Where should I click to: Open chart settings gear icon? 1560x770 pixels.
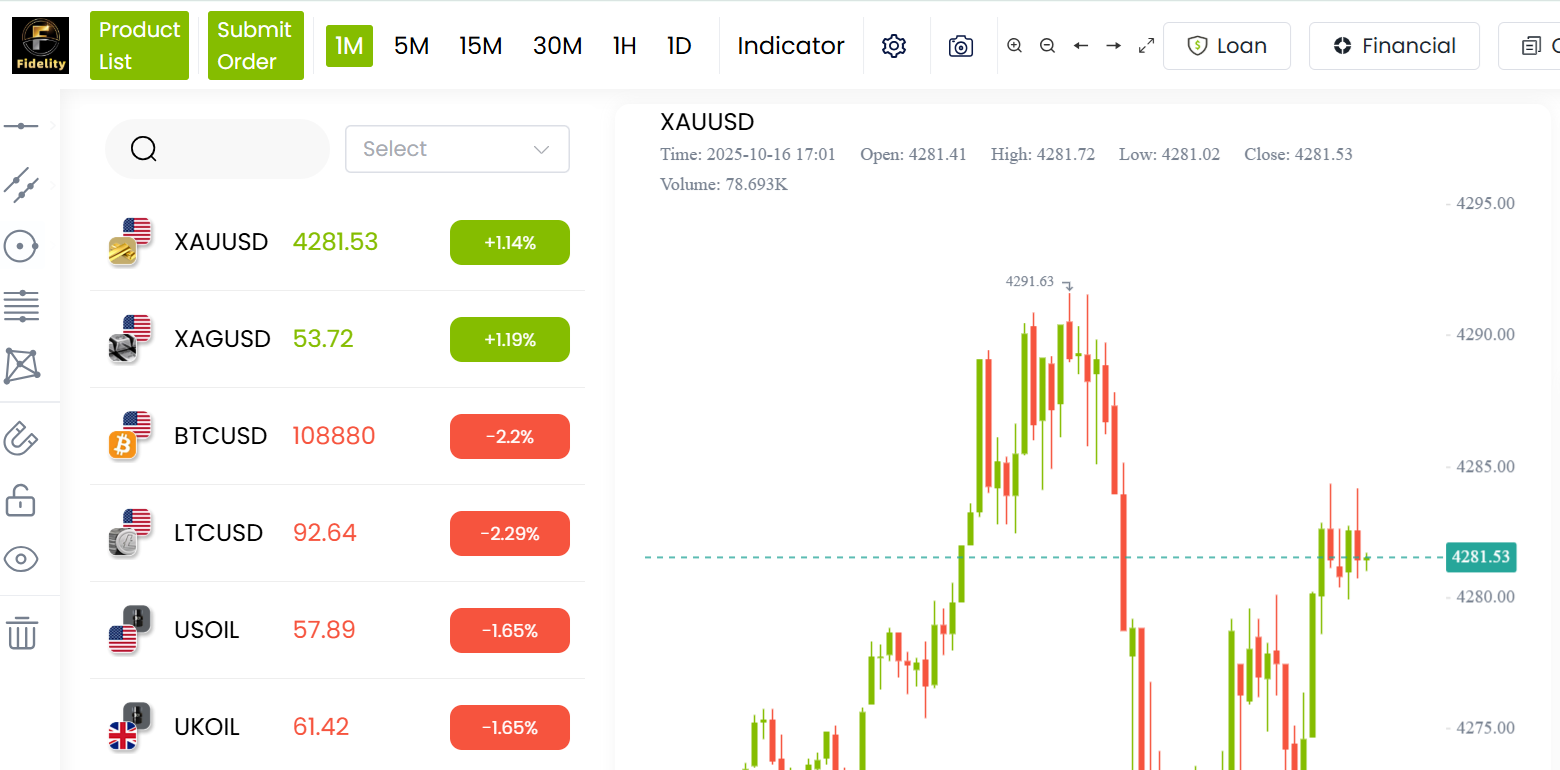(894, 46)
